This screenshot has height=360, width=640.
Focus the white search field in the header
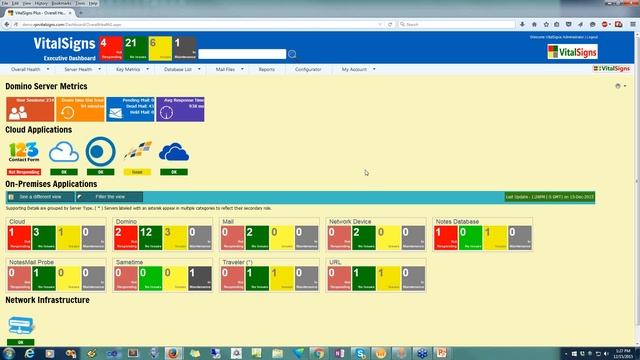click(242, 54)
